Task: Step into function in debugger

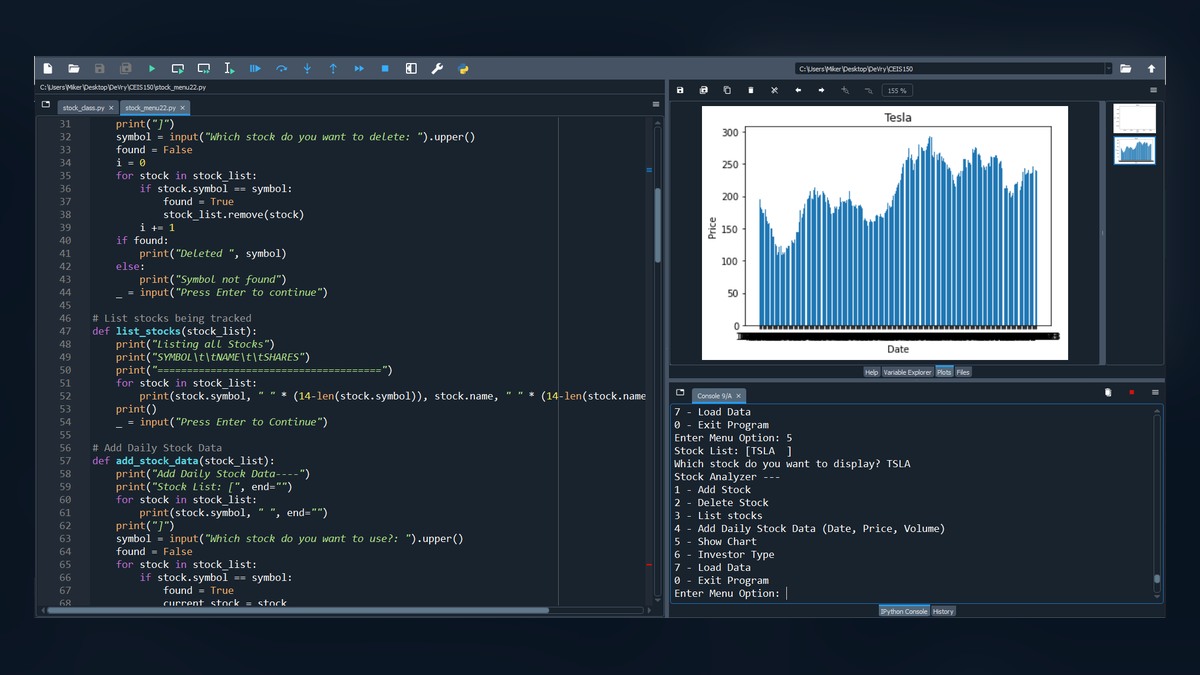Action: coord(307,69)
